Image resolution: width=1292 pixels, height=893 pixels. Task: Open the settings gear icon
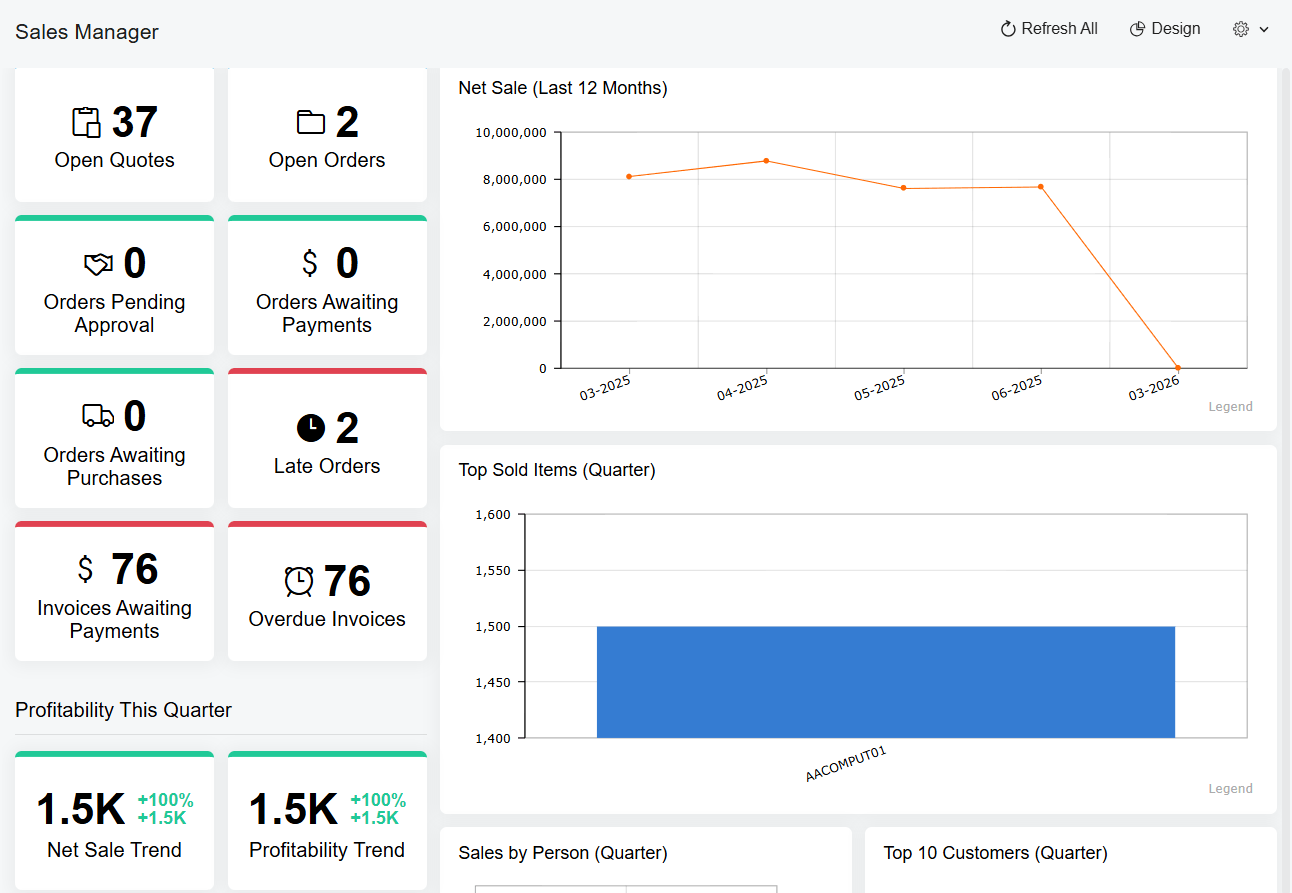tap(1240, 28)
